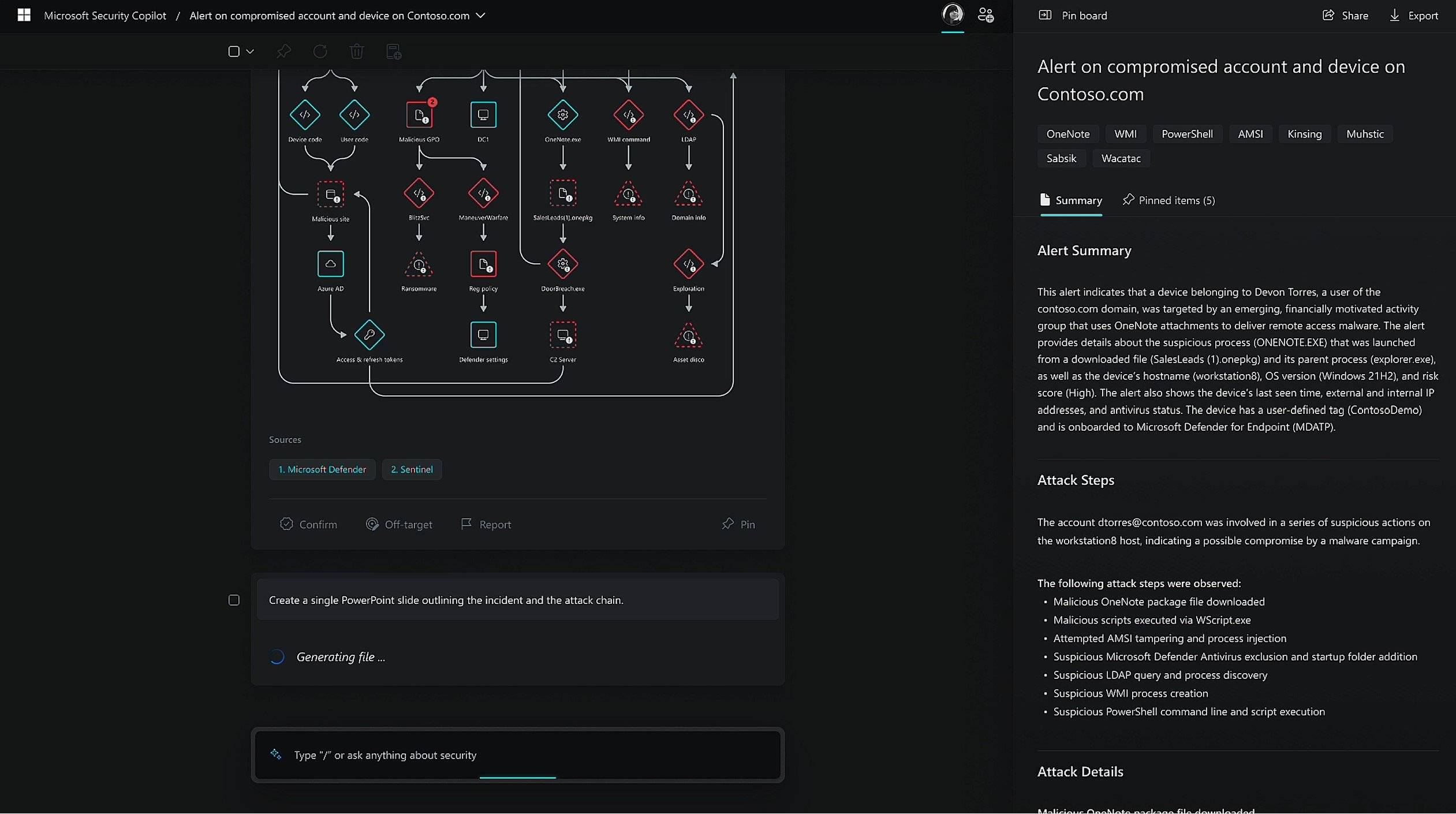The width and height of the screenshot is (1456, 814).
Task: Click the Pin board icon
Action: point(1044,15)
